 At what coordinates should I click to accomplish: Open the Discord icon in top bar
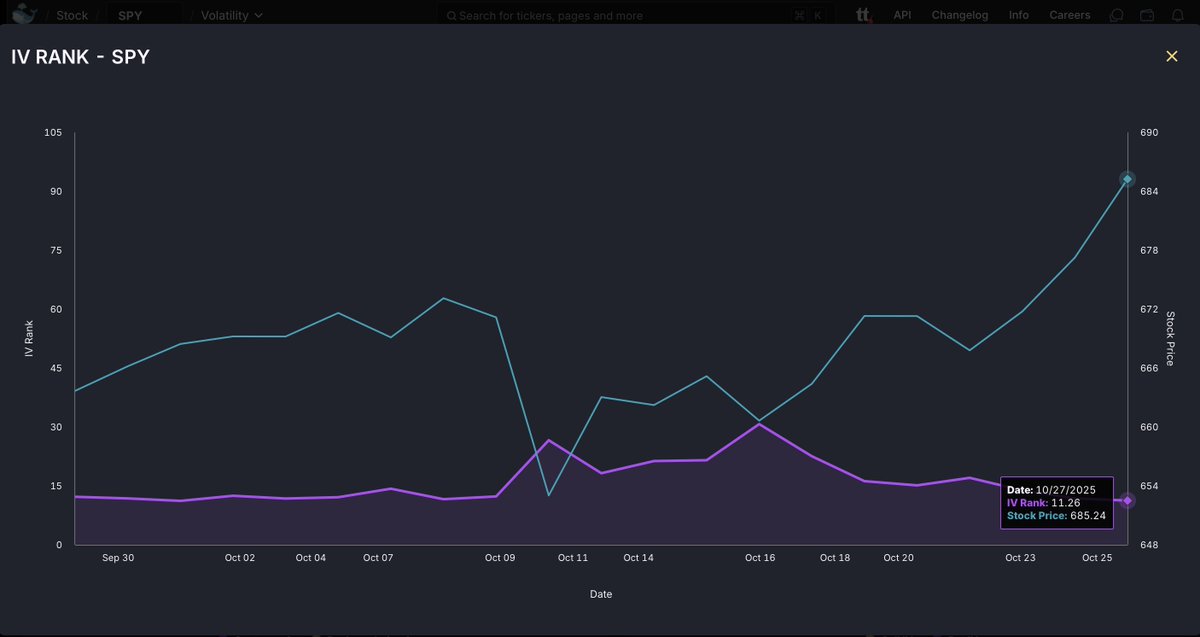click(x=1117, y=15)
